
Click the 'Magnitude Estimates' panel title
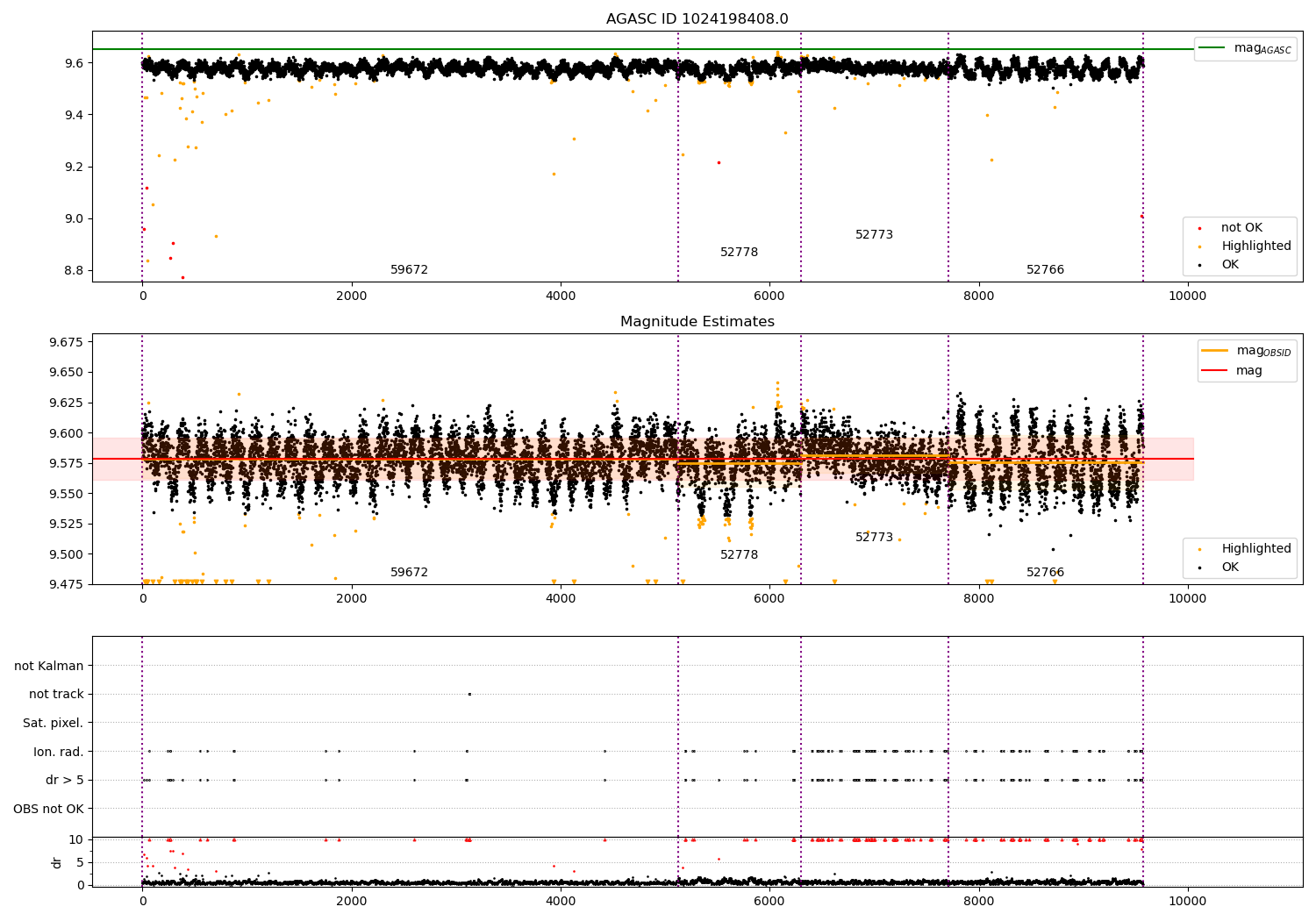(697, 322)
